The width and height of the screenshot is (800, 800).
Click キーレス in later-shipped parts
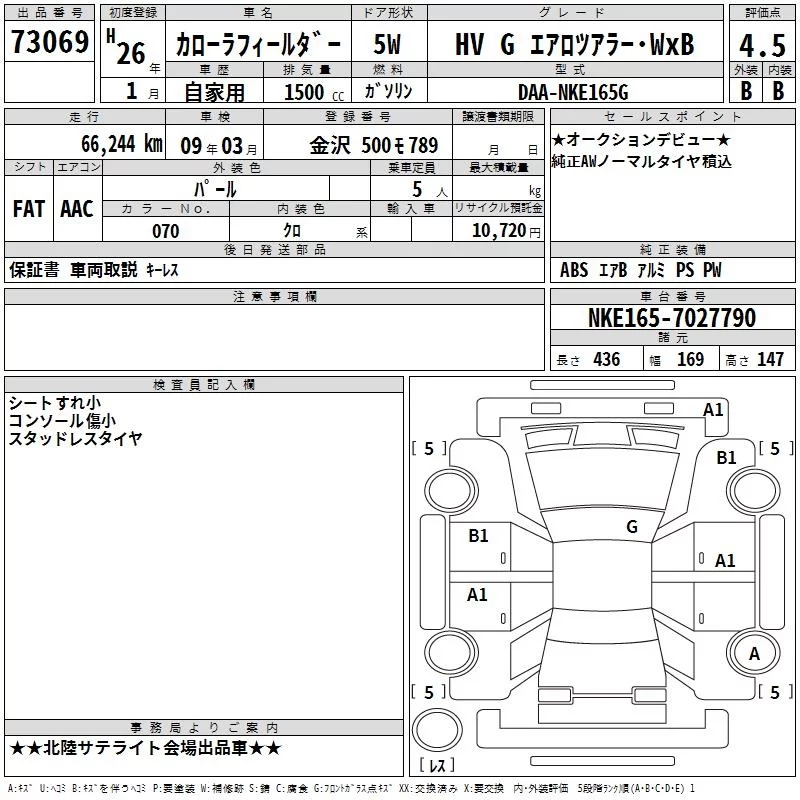(x=162, y=270)
